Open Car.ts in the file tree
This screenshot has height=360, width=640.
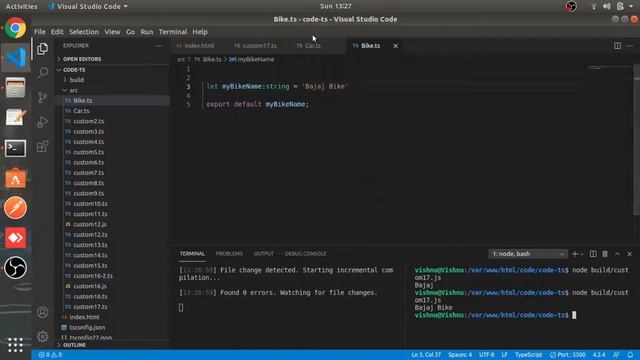[x=81, y=111]
